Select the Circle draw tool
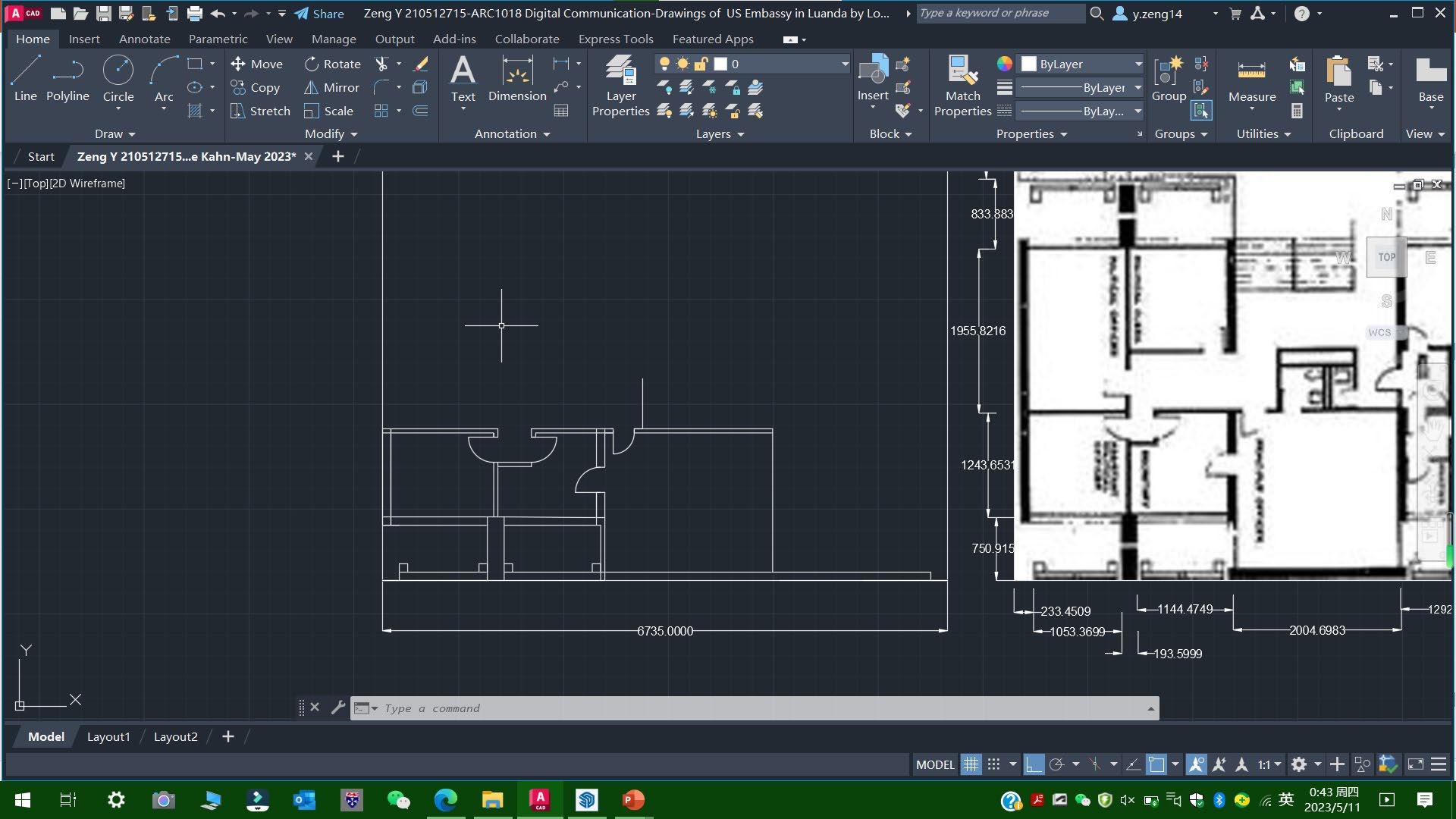This screenshot has height=819, width=1456. click(118, 80)
